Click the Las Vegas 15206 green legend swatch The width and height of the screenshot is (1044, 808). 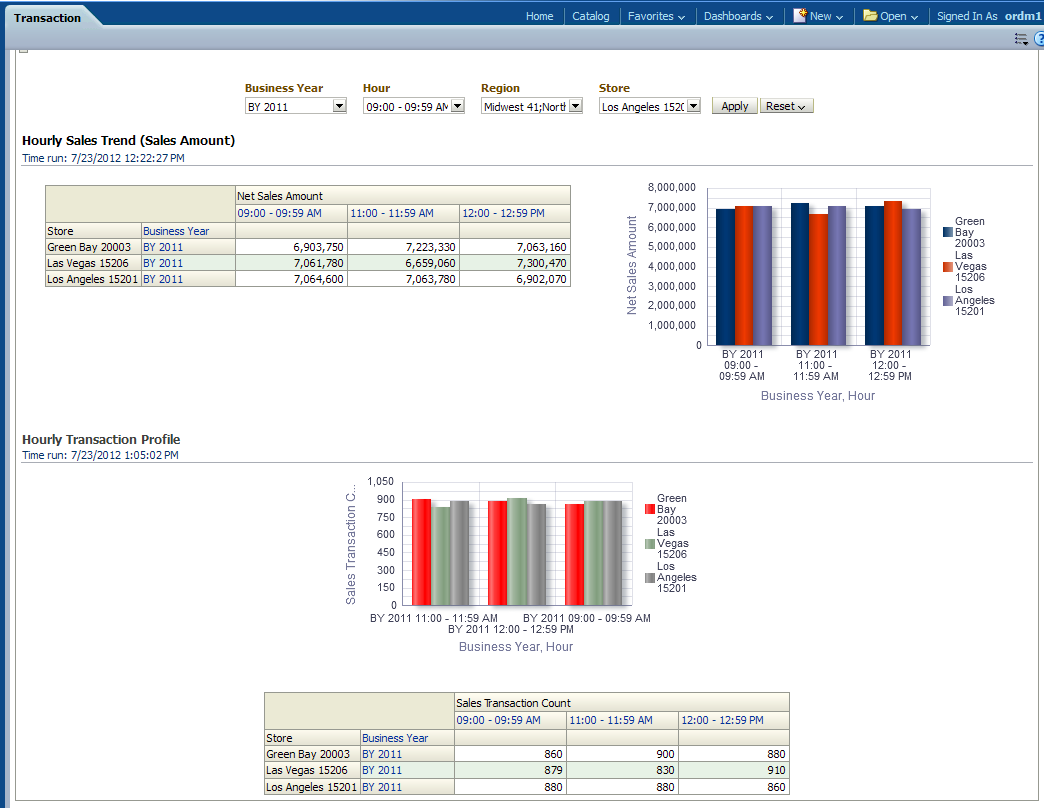point(650,543)
